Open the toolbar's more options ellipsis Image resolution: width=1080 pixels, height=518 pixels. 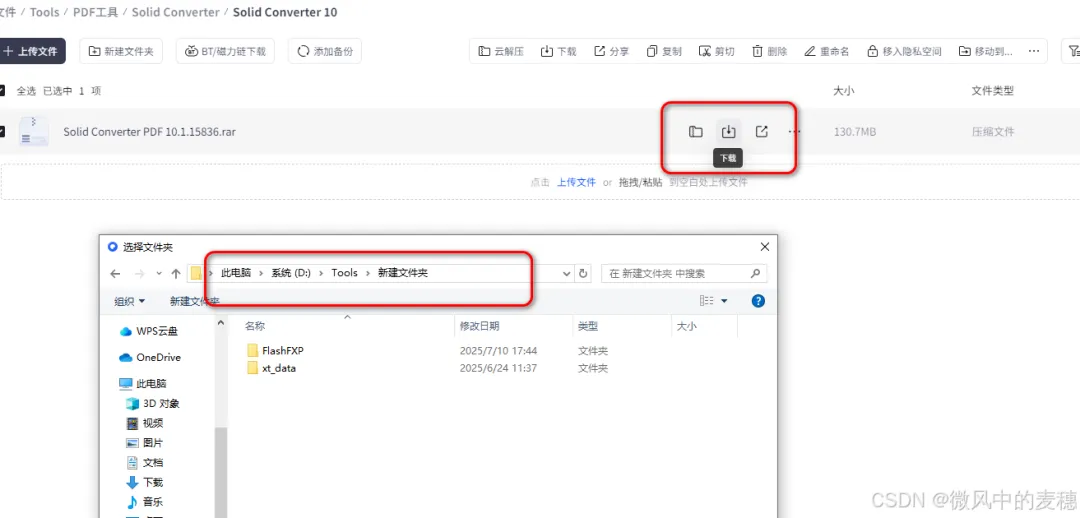pos(1034,51)
